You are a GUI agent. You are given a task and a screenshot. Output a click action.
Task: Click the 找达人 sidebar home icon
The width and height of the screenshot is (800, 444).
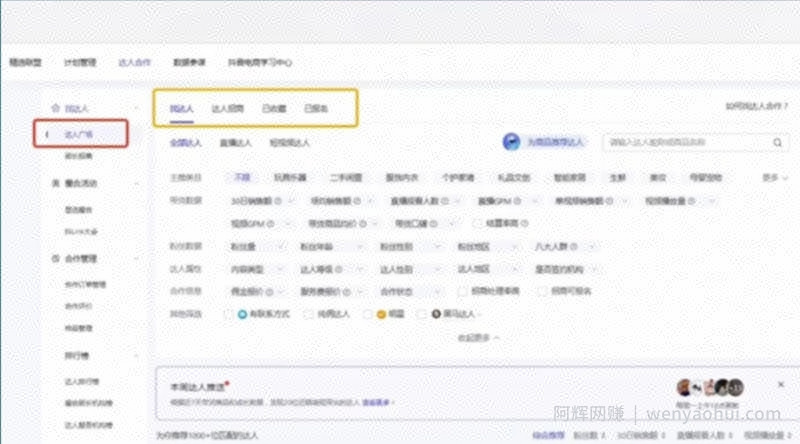point(56,108)
